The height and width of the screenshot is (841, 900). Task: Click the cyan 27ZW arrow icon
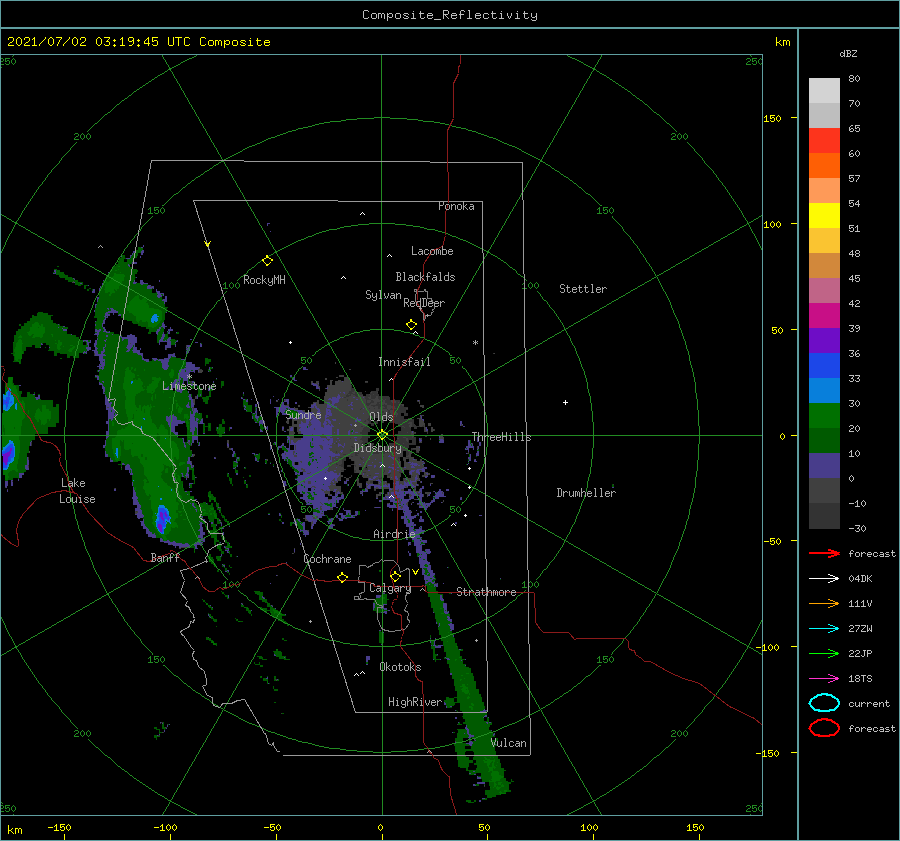pos(824,629)
